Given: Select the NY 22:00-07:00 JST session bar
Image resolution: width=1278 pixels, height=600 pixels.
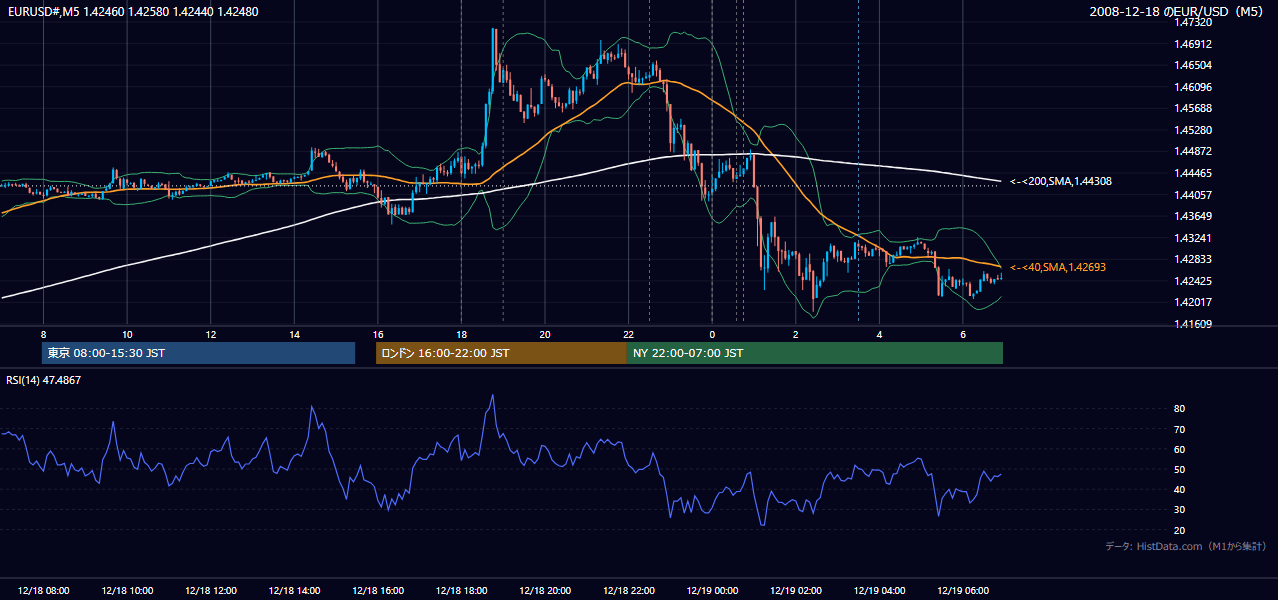Looking at the screenshot, I should pos(815,353).
